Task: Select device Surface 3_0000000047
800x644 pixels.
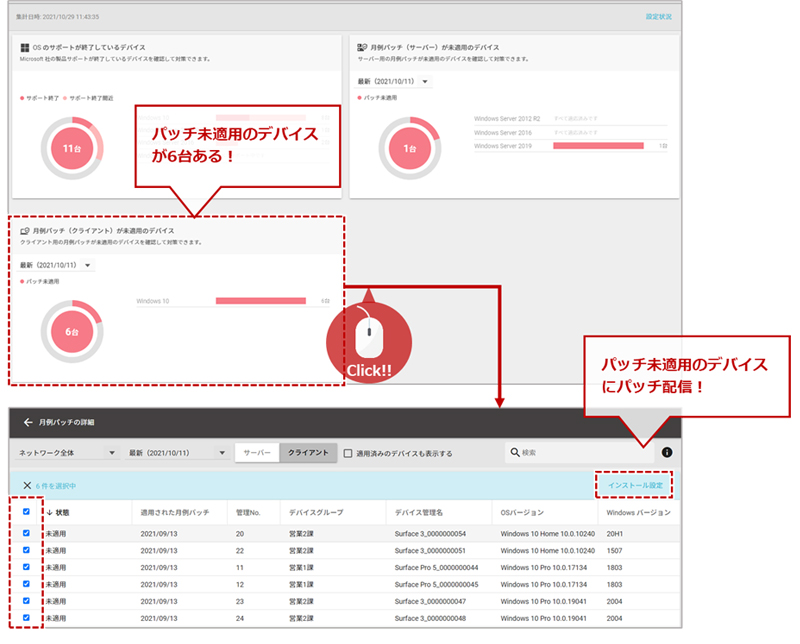Action: click(x=430, y=601)
